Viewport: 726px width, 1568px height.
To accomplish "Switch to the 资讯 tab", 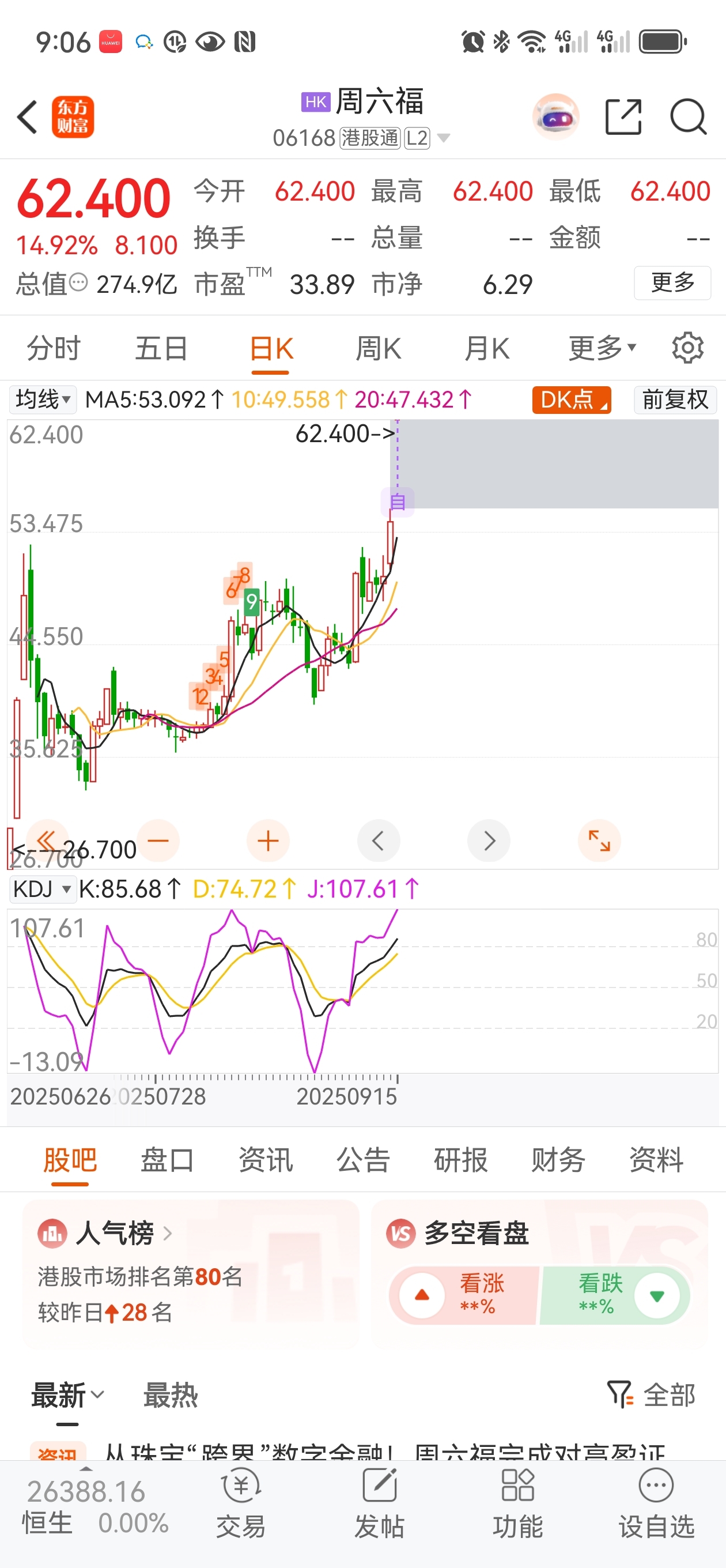I will (x=265, y=1160).
